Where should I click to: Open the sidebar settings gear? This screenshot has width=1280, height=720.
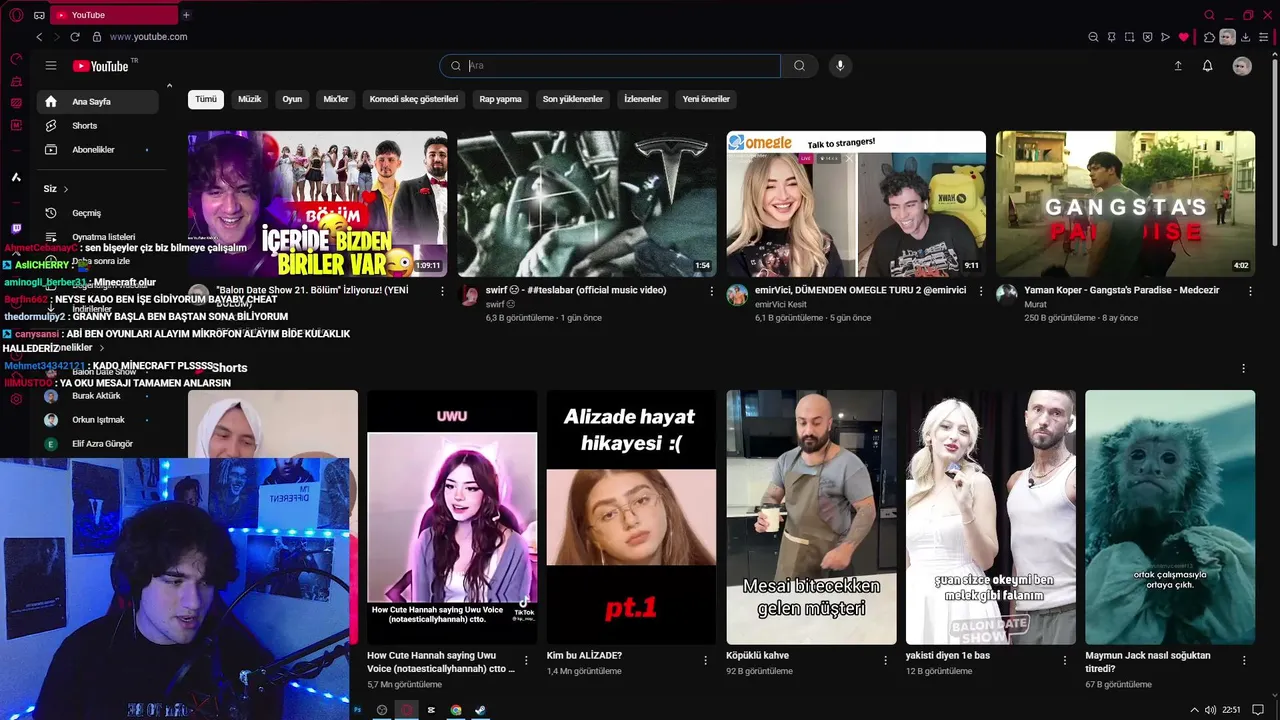coord(16,399)
